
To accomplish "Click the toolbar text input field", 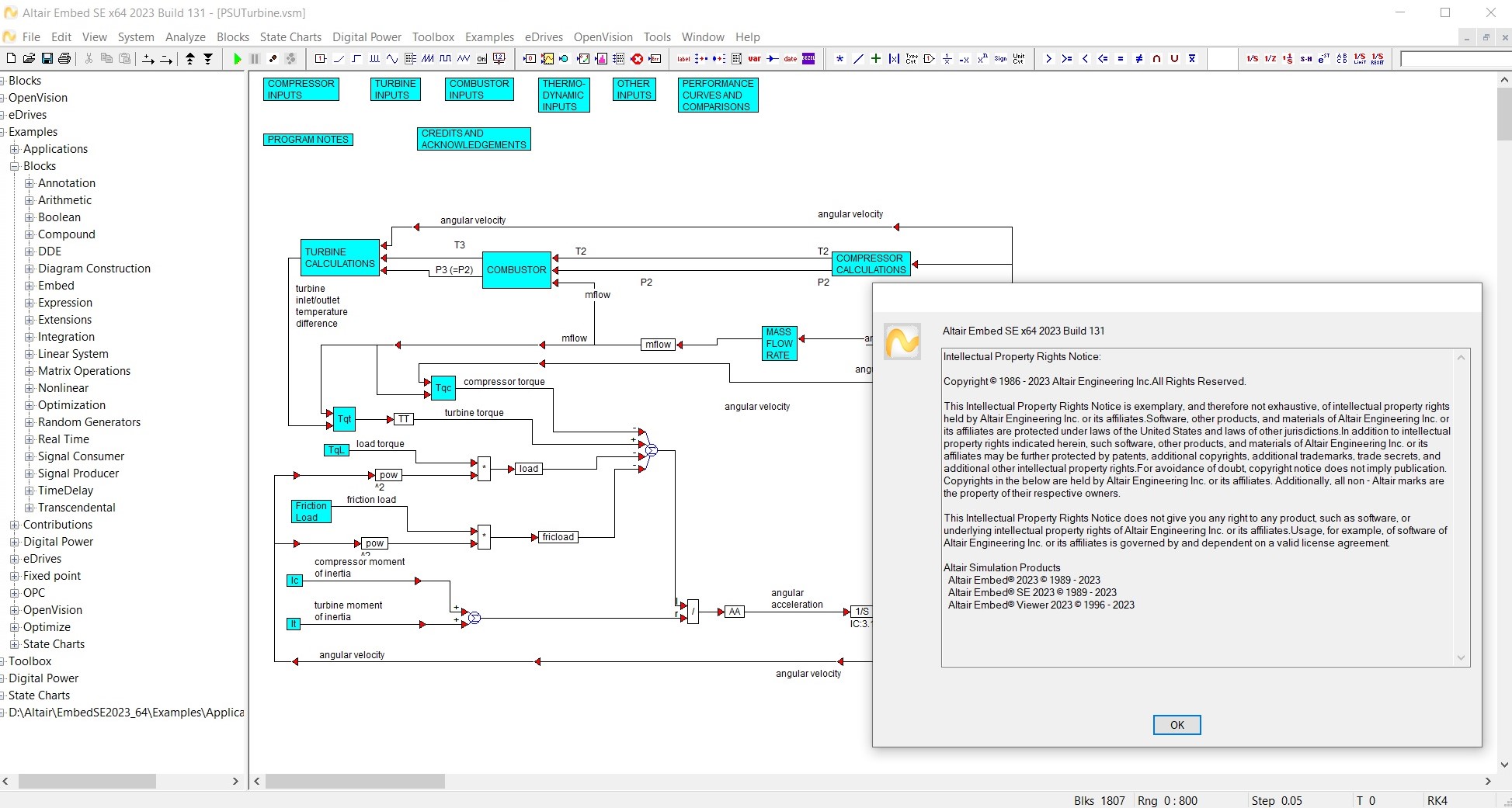I will [1455, 58].
